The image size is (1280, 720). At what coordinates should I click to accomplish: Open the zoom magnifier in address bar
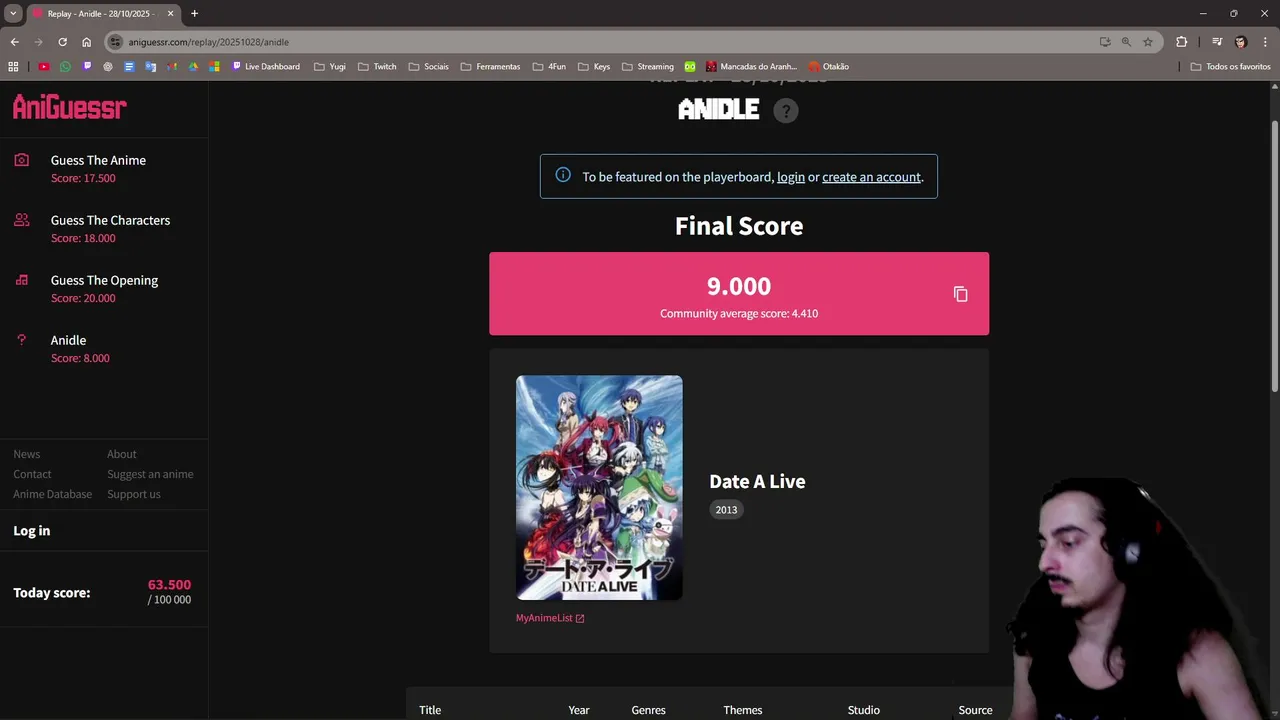1126,42
